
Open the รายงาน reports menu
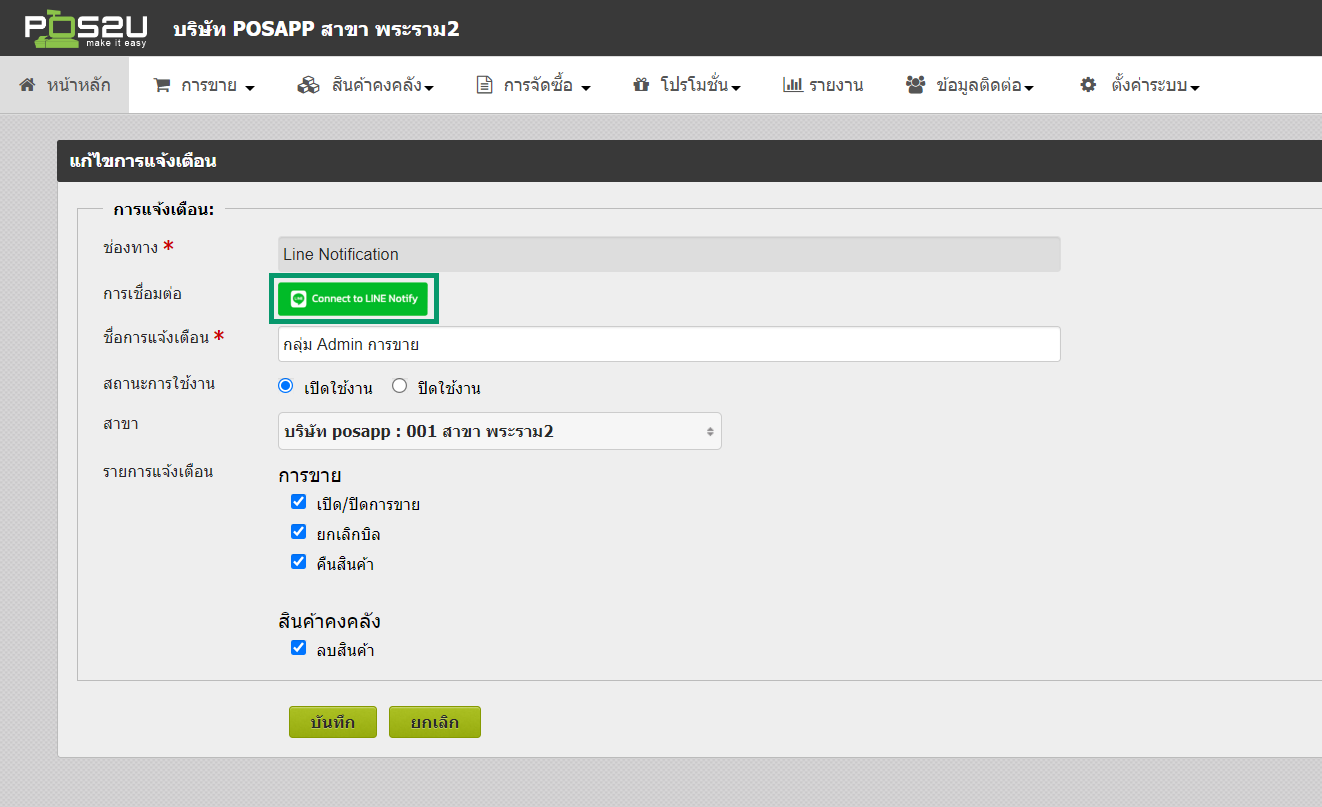click(x=823, y=85)
